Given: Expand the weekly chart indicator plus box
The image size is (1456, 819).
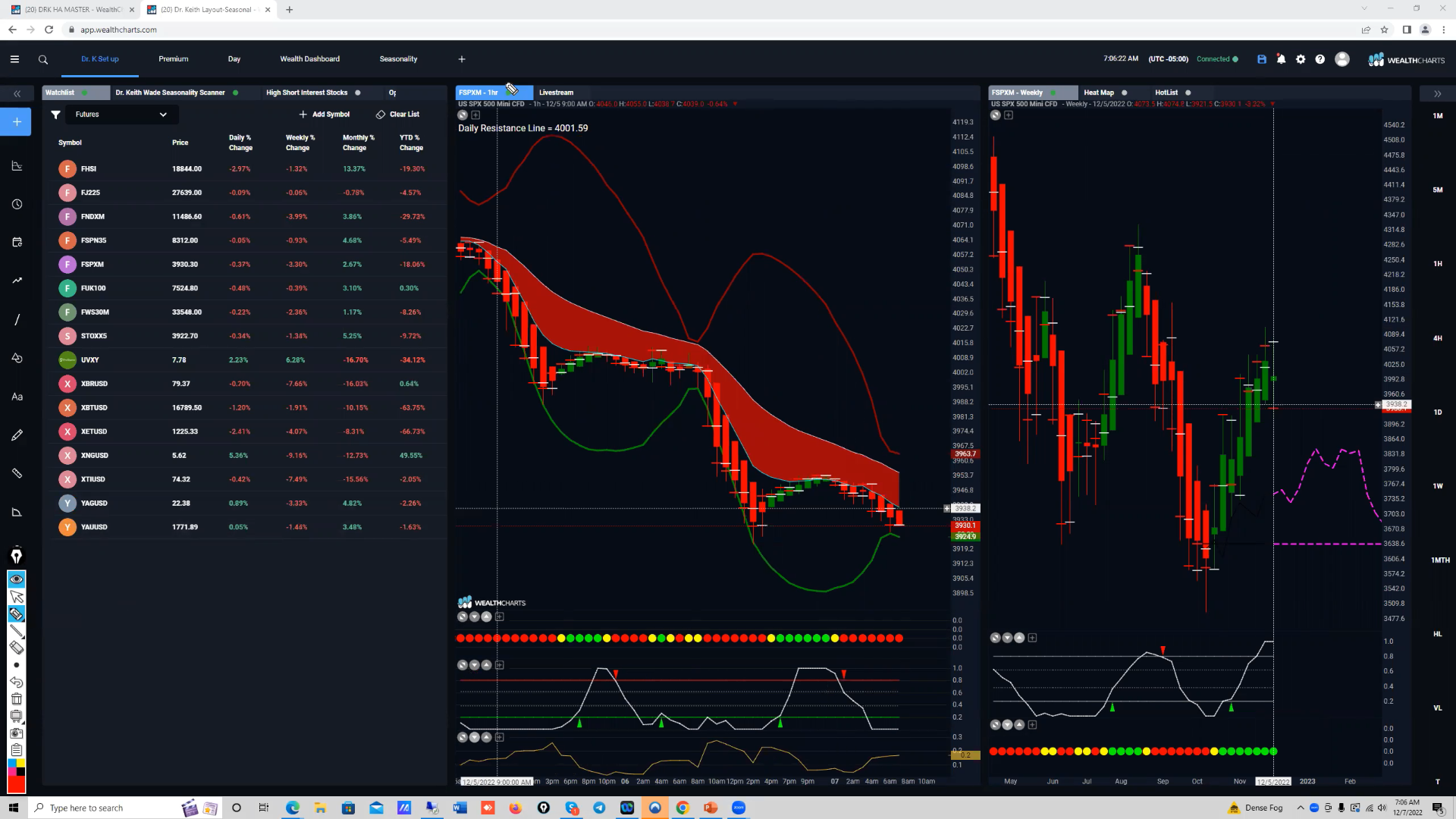Looking at the screenshot, I should click(1008, 115).
